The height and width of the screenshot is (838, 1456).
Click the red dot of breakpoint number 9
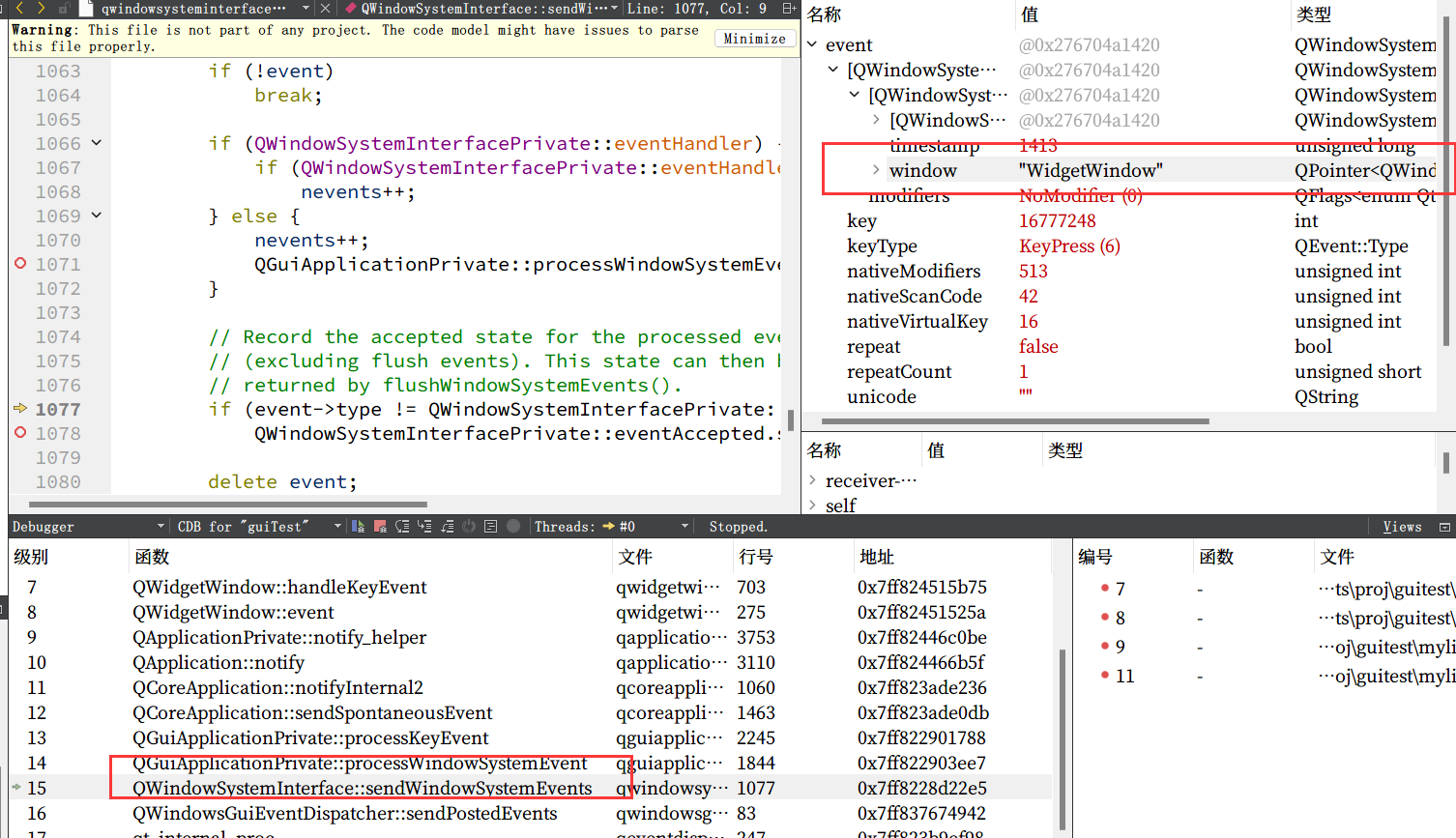tap(1104, 646)
